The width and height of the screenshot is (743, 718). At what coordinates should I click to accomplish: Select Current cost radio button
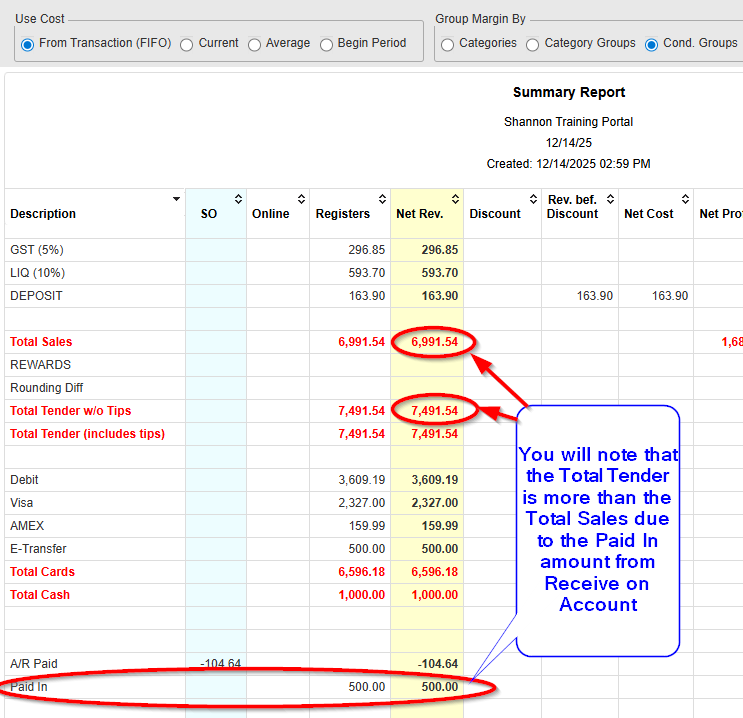(187, 45)
